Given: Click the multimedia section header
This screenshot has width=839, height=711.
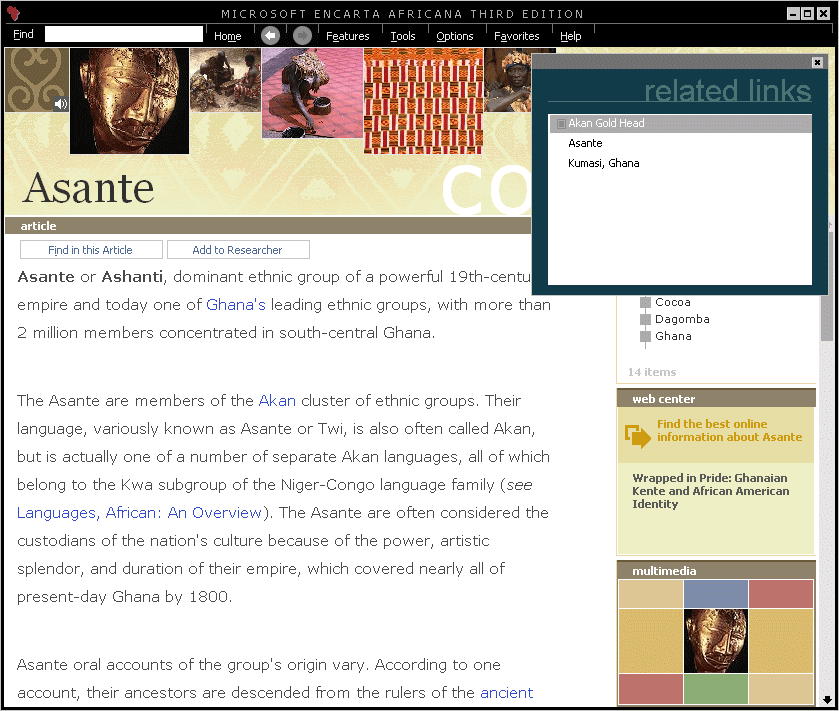Looking at the screenshot, I should [x=716, y=570].
